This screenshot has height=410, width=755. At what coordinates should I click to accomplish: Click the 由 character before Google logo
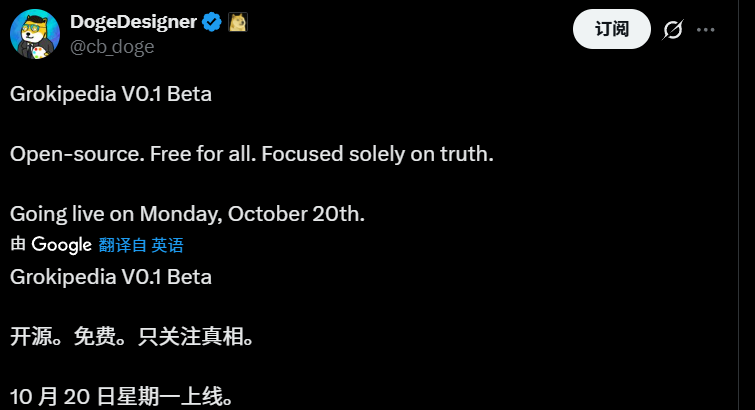(x=18, y=244)
